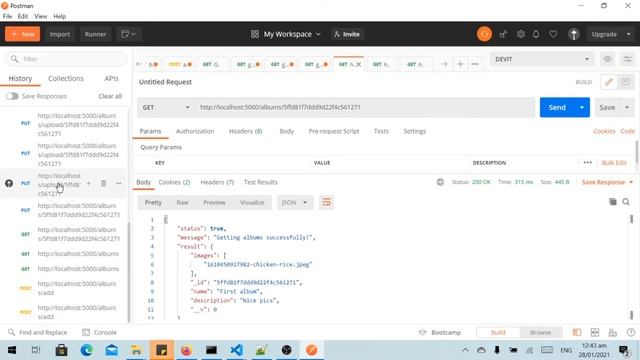The height and width of the screenshot is (360, 640).
Task: Open the Console in status bar
Action: [x=99, y=332]
